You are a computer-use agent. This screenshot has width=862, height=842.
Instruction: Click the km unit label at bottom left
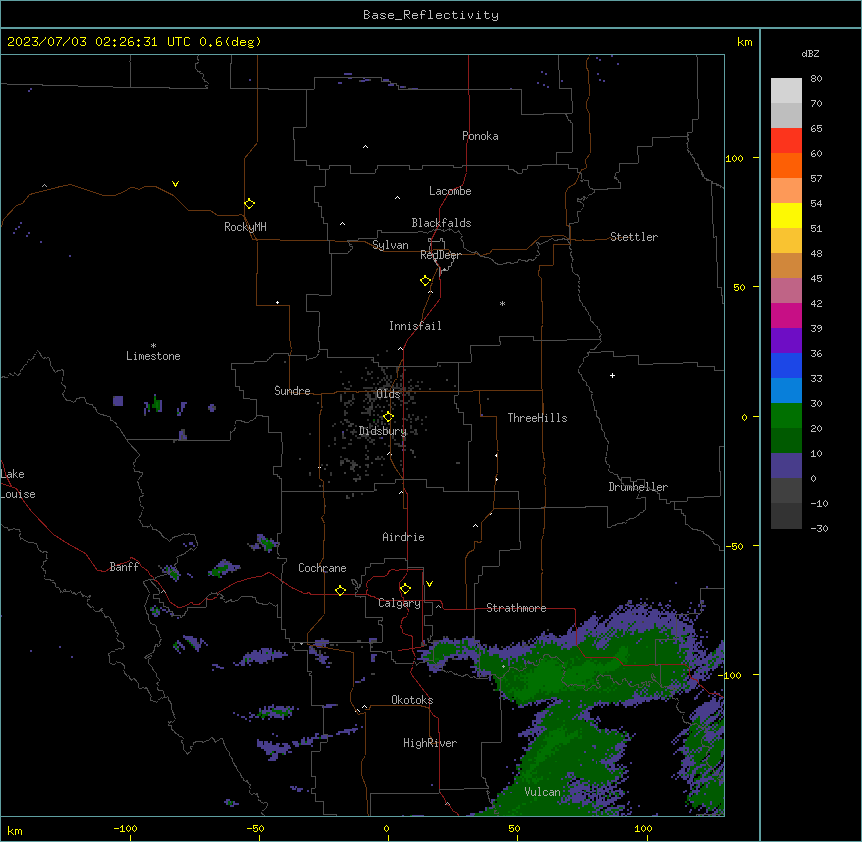coord(15,830)
